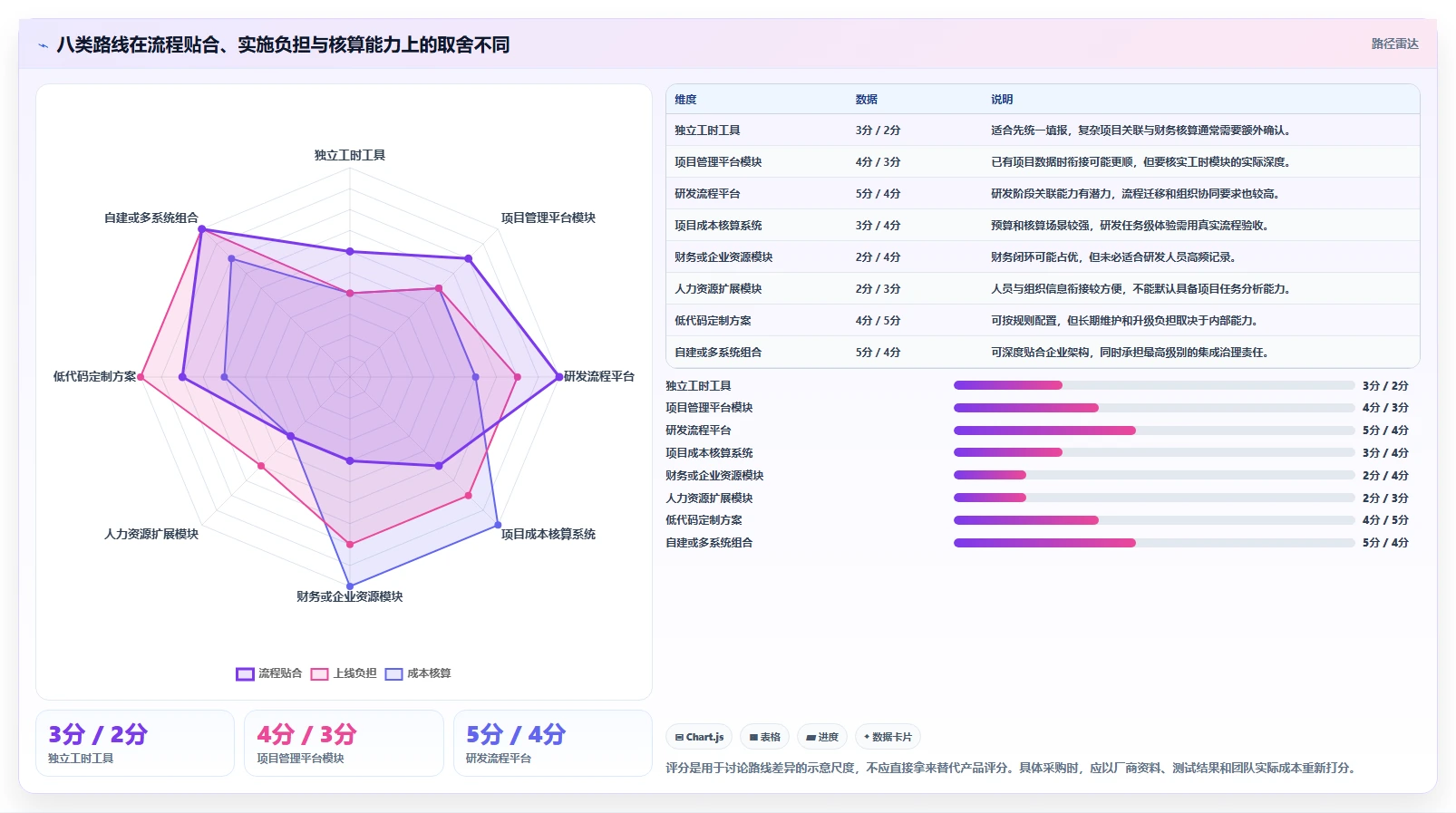Toggle the 成本核算 legend series
Screen dimensions: 1456x813
click(418, 673)
